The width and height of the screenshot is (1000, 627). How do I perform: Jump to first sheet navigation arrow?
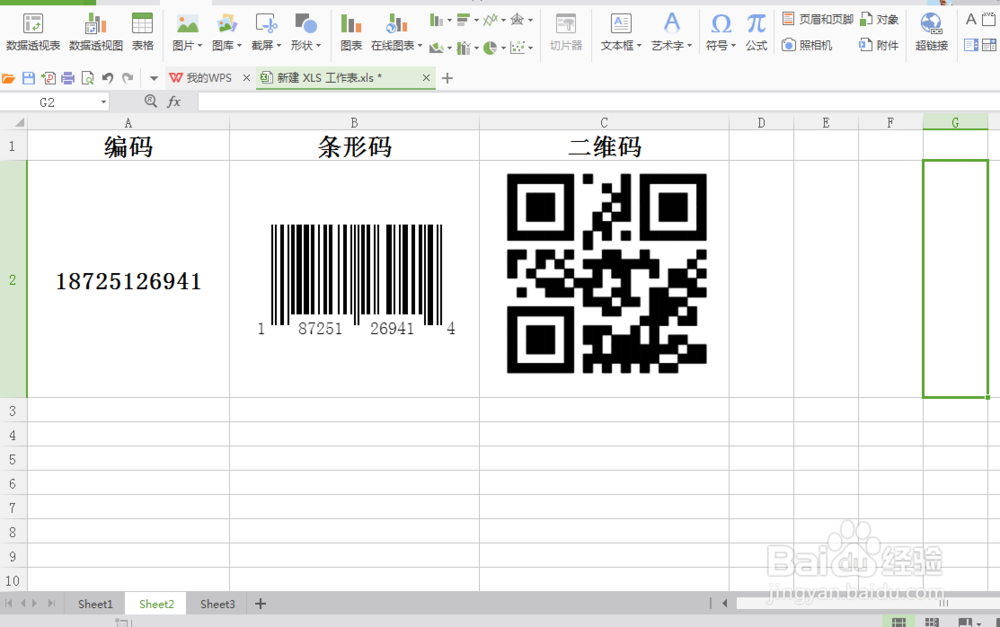tap(8, 603)
